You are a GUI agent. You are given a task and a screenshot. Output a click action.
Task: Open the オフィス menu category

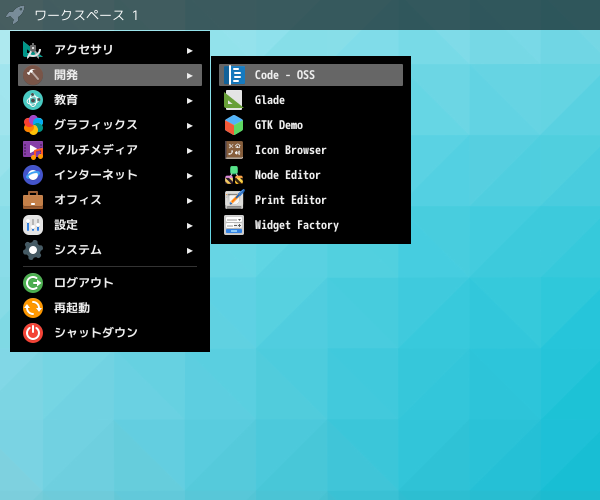[x=110, y=200]
